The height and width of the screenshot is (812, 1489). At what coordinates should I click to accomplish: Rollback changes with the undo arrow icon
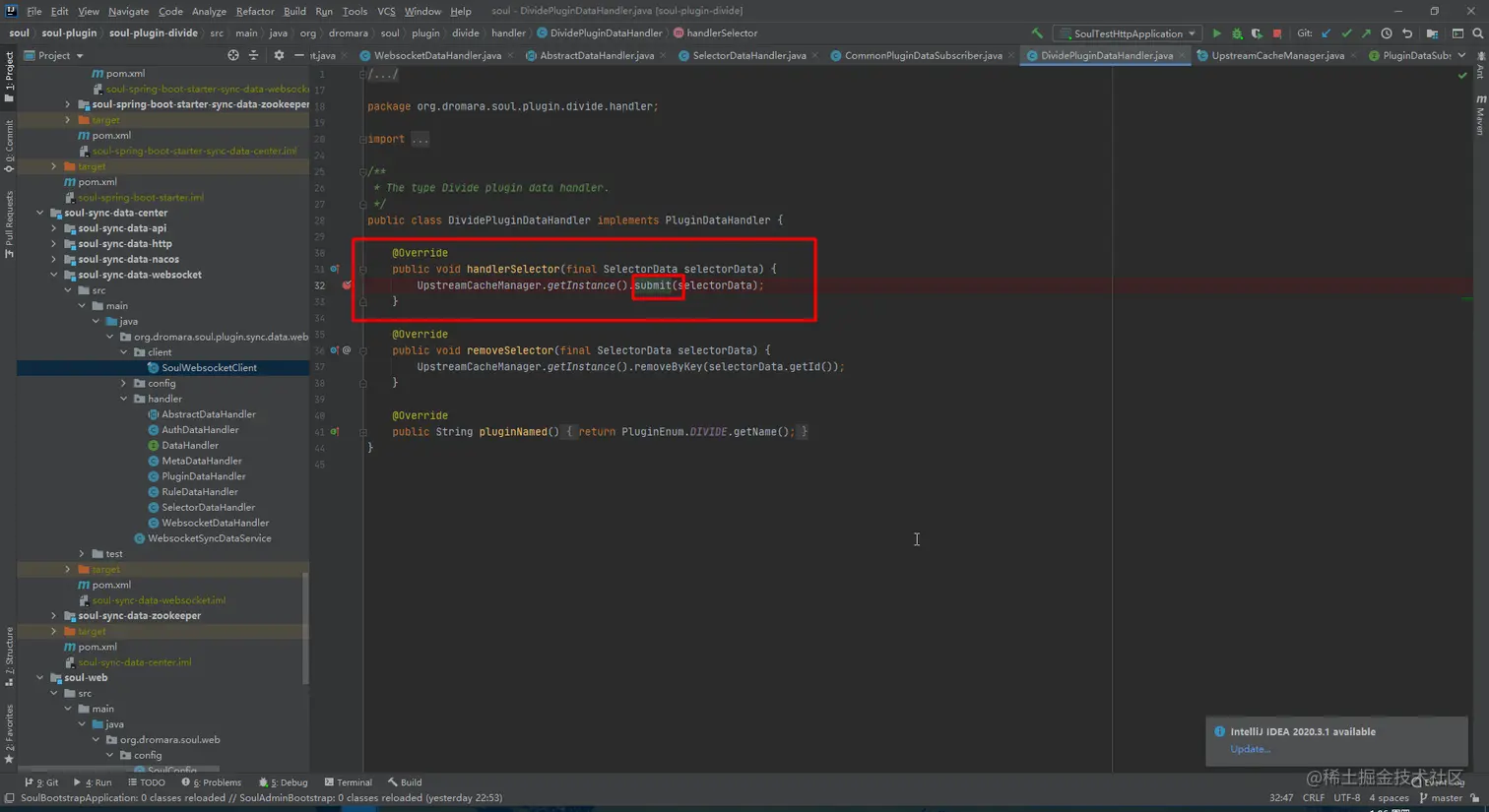click(x=1407, y=33)
